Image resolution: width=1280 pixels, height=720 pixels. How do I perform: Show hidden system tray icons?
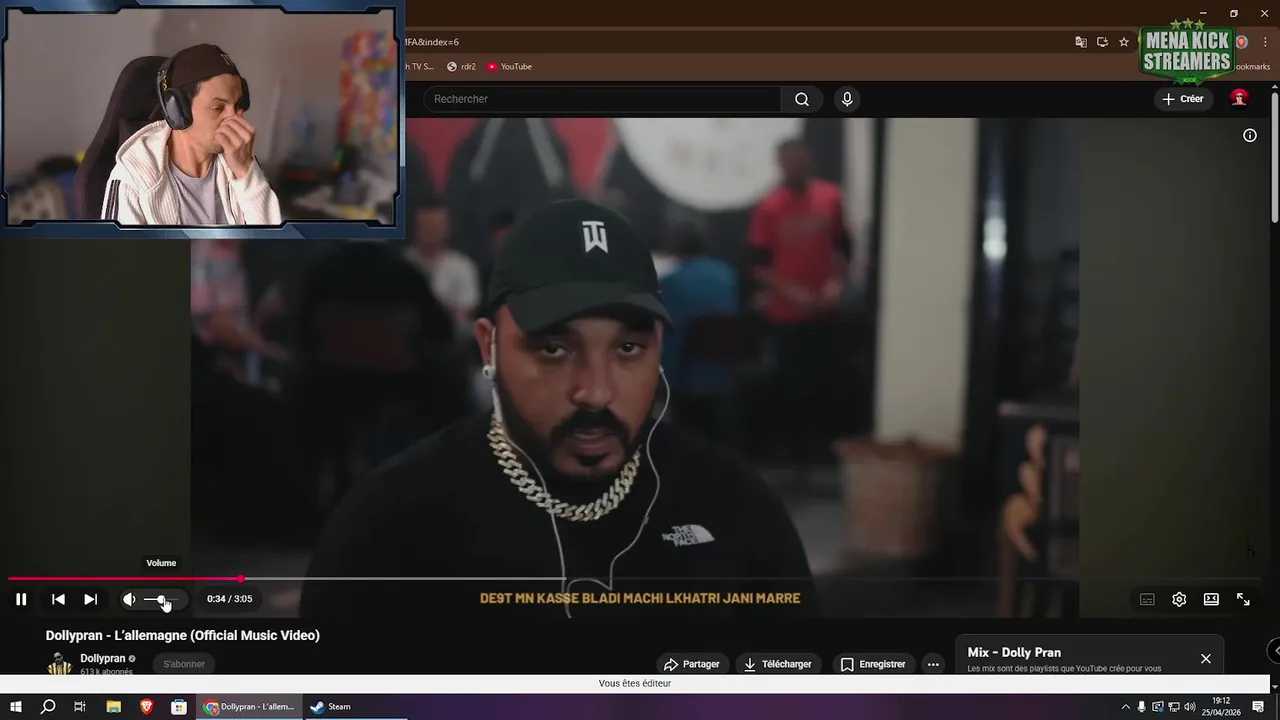(1125, 707)
